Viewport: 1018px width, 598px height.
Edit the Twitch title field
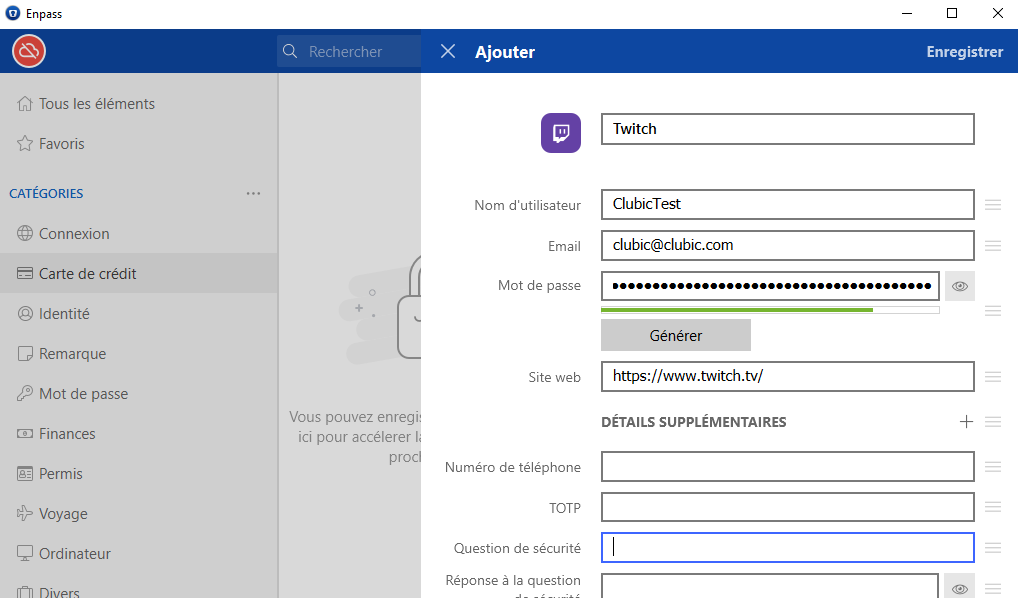(x=788, y=129)
